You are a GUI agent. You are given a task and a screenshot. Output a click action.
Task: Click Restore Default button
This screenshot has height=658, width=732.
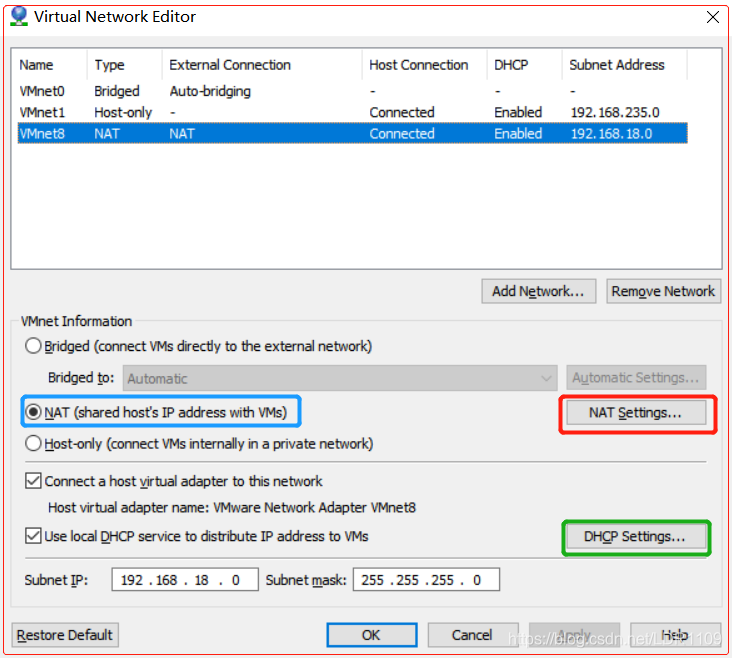(65, 635)
